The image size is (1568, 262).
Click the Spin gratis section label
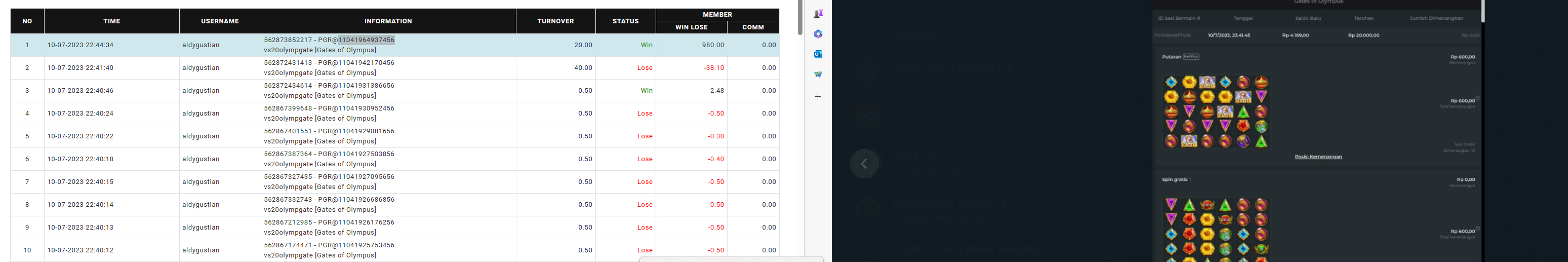(1175, 180)
